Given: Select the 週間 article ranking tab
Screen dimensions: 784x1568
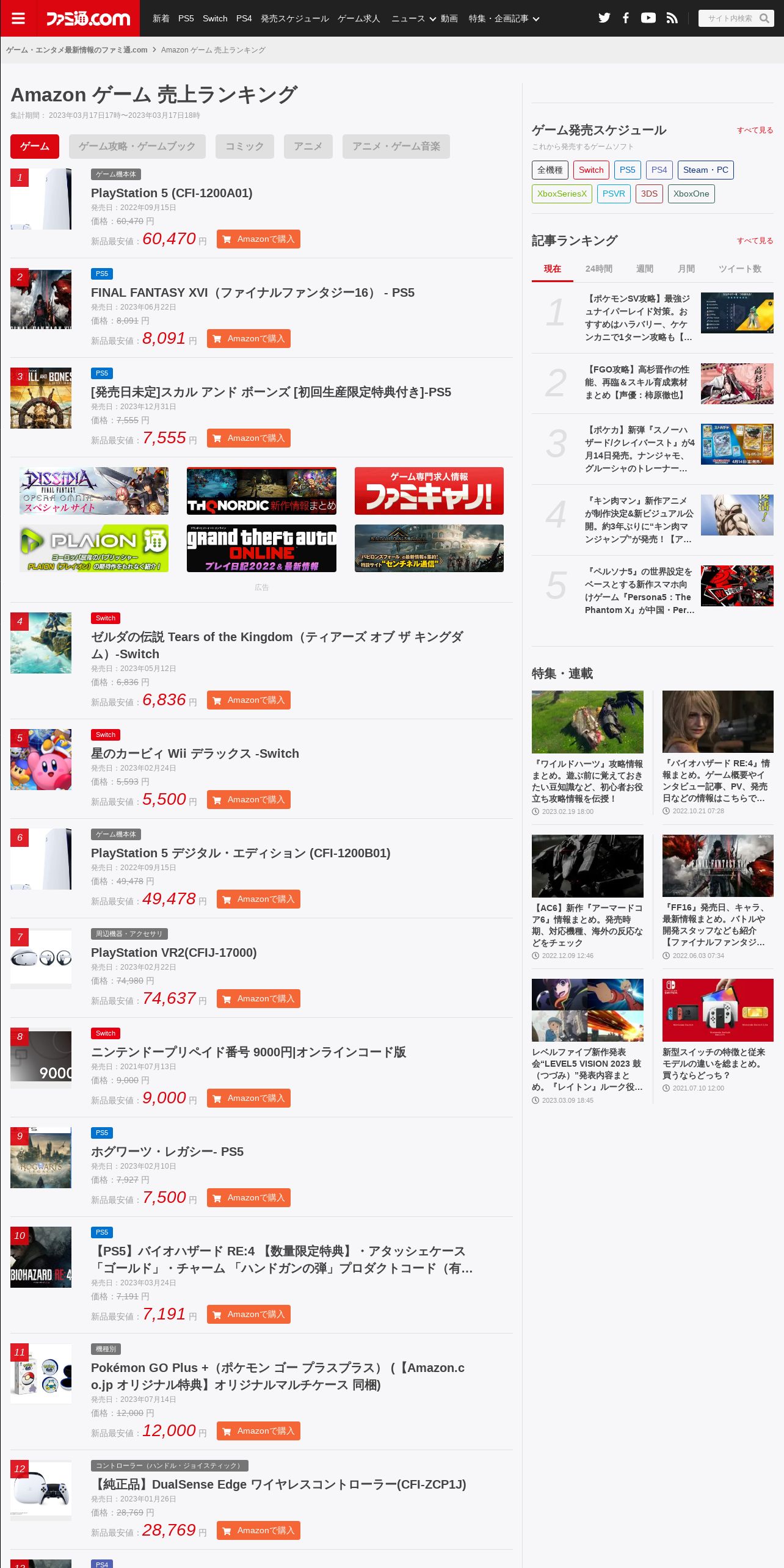Looking at the screenshot, I should click(645, 269).
